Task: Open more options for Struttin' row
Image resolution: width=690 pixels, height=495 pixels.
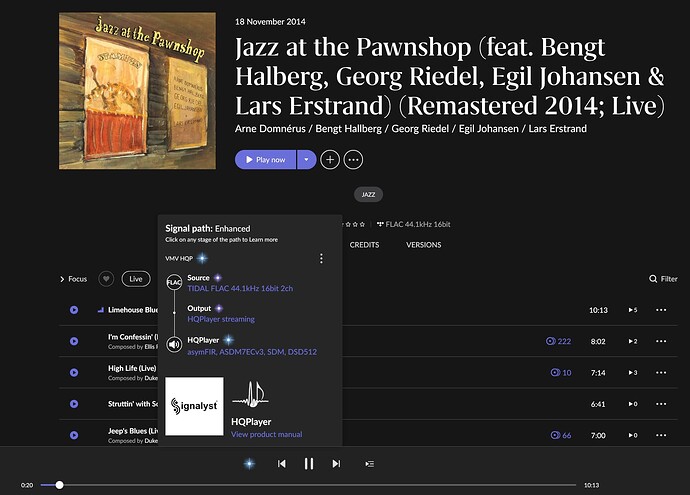Action: pos(661,403)
